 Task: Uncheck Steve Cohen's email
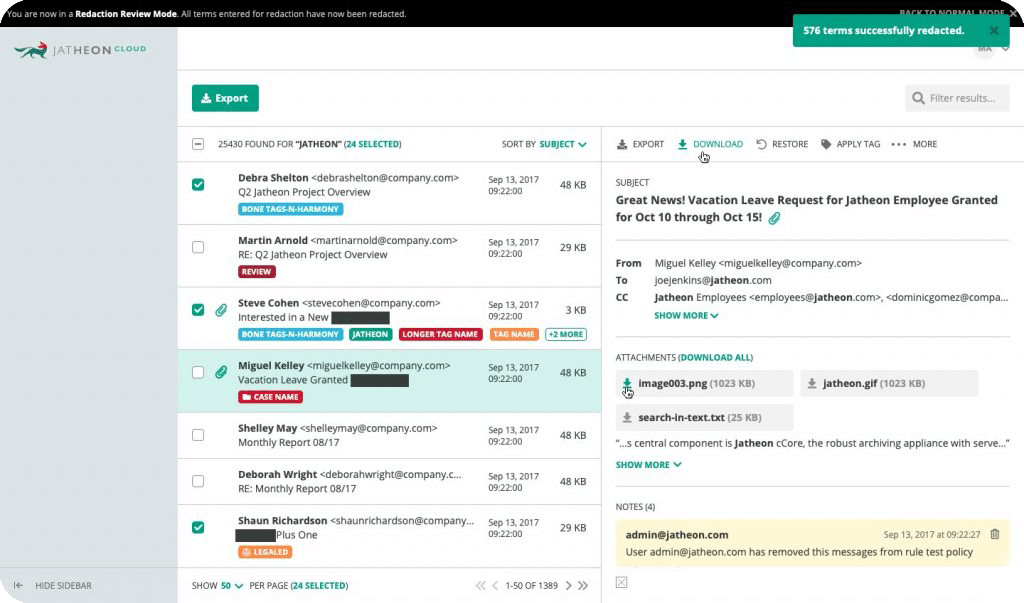tap(198, 310)
